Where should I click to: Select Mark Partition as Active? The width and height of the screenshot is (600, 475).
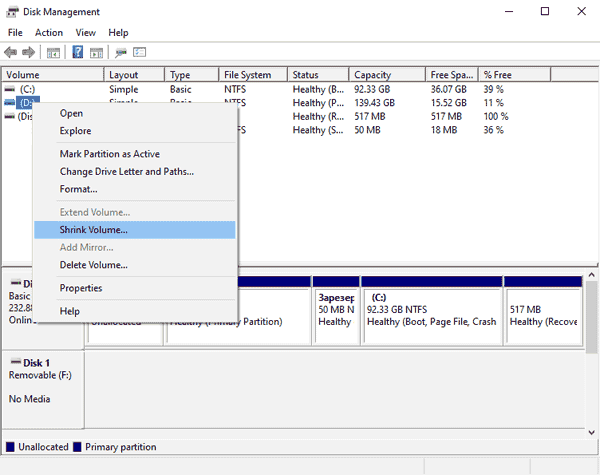tap(135, 154)
